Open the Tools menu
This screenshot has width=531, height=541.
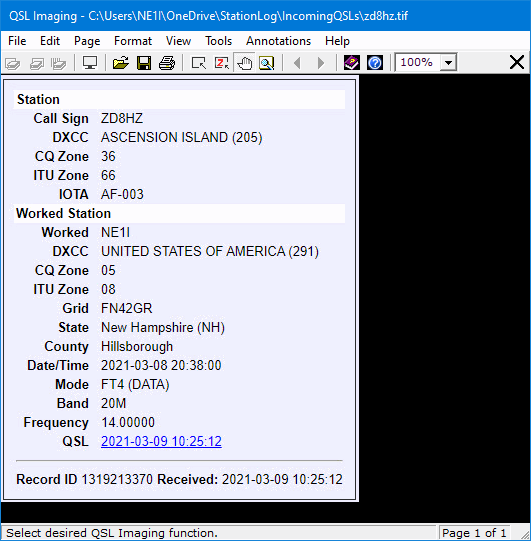[x=218, y=41]
